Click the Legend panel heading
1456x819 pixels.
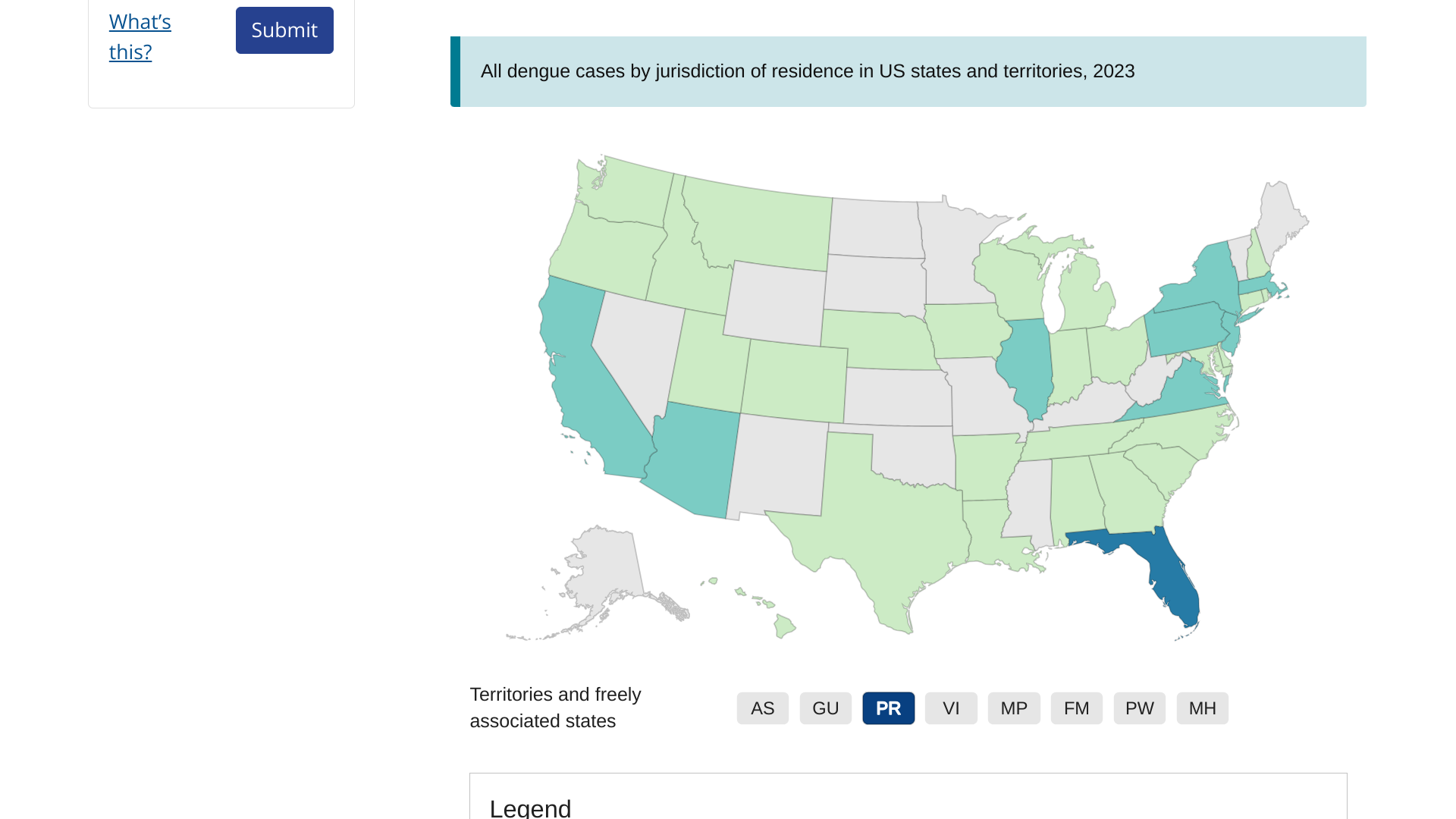[x=530, y=808]
